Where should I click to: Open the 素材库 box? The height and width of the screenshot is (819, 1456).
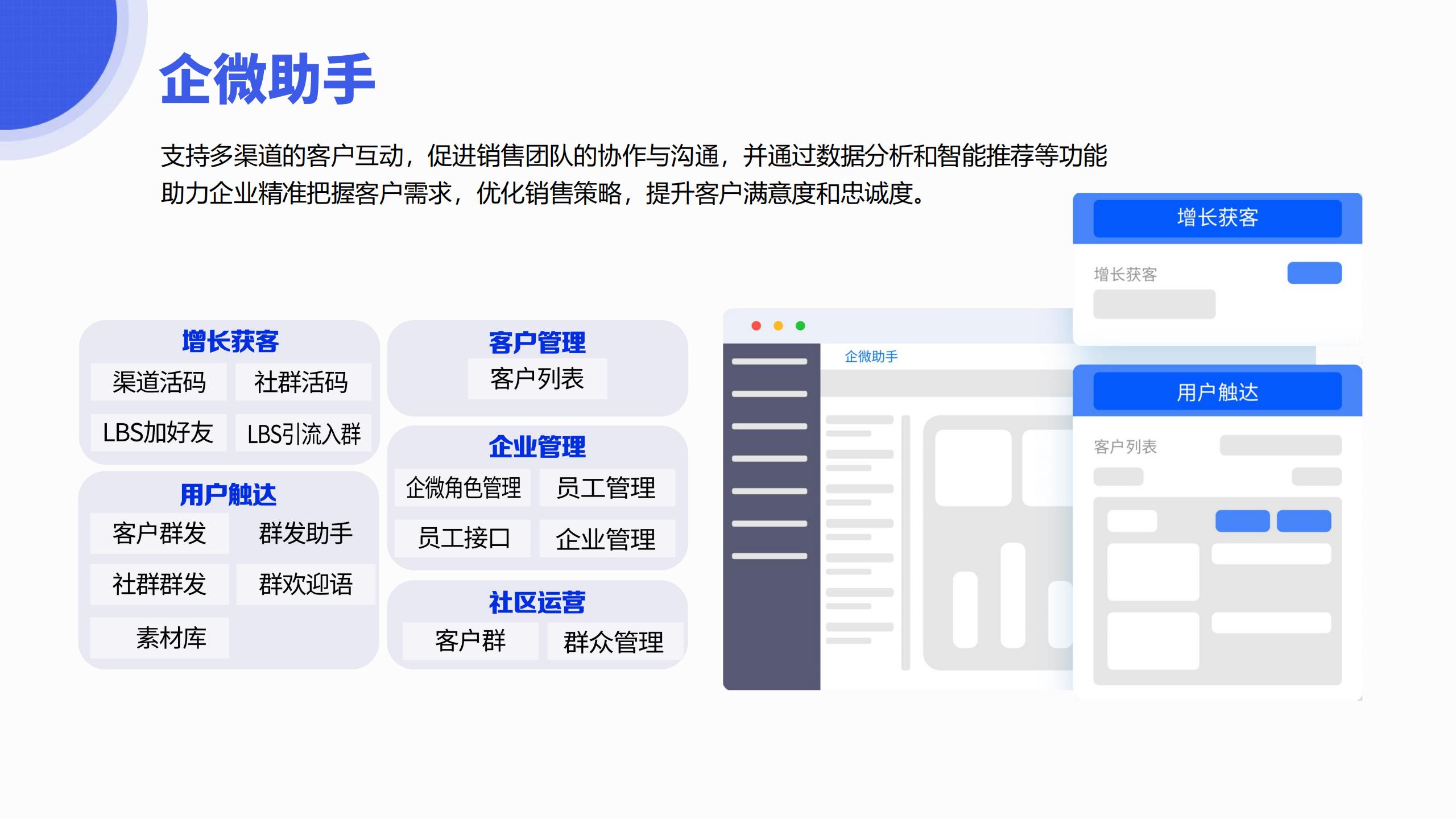(159, 638)
